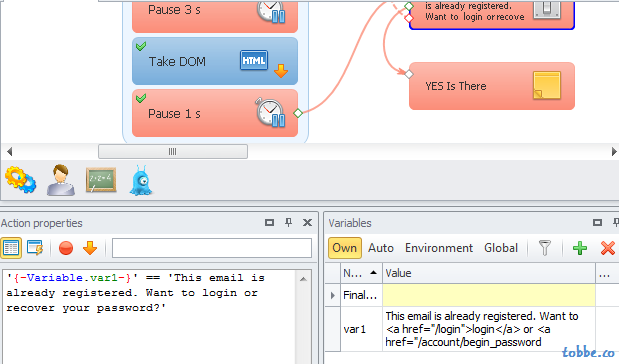This screenshot has height=364, width=619.
Task: Select the Pause 3 s action block
Action: pos(215,16)
